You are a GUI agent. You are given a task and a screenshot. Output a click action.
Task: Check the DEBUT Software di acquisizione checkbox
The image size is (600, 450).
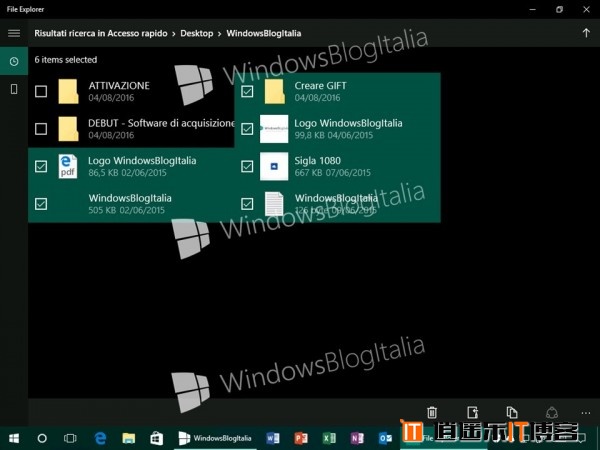[x=41, y=129]
